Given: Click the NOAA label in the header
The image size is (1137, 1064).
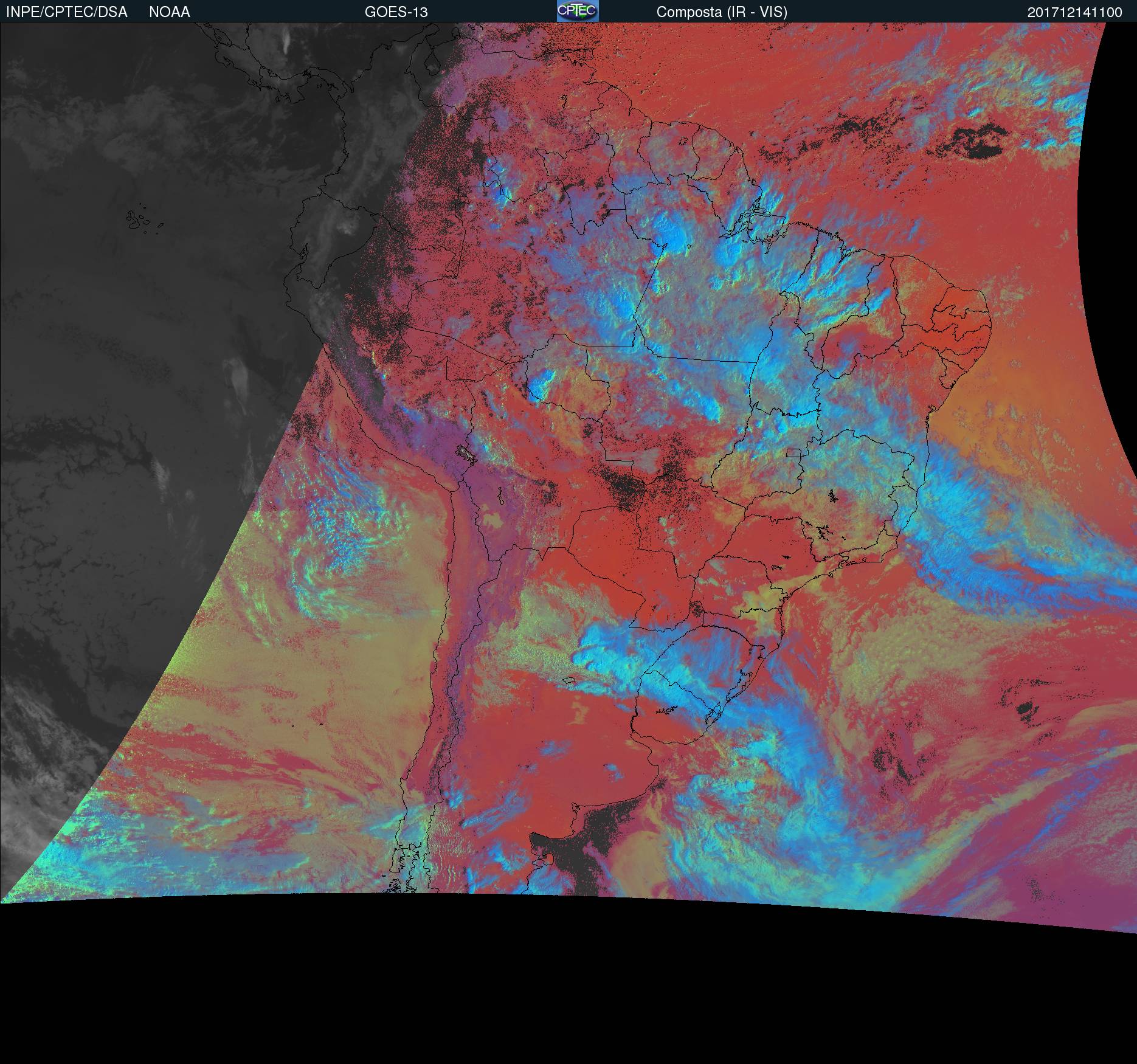Looking at the screenshot, I should (x=170, y=12).
